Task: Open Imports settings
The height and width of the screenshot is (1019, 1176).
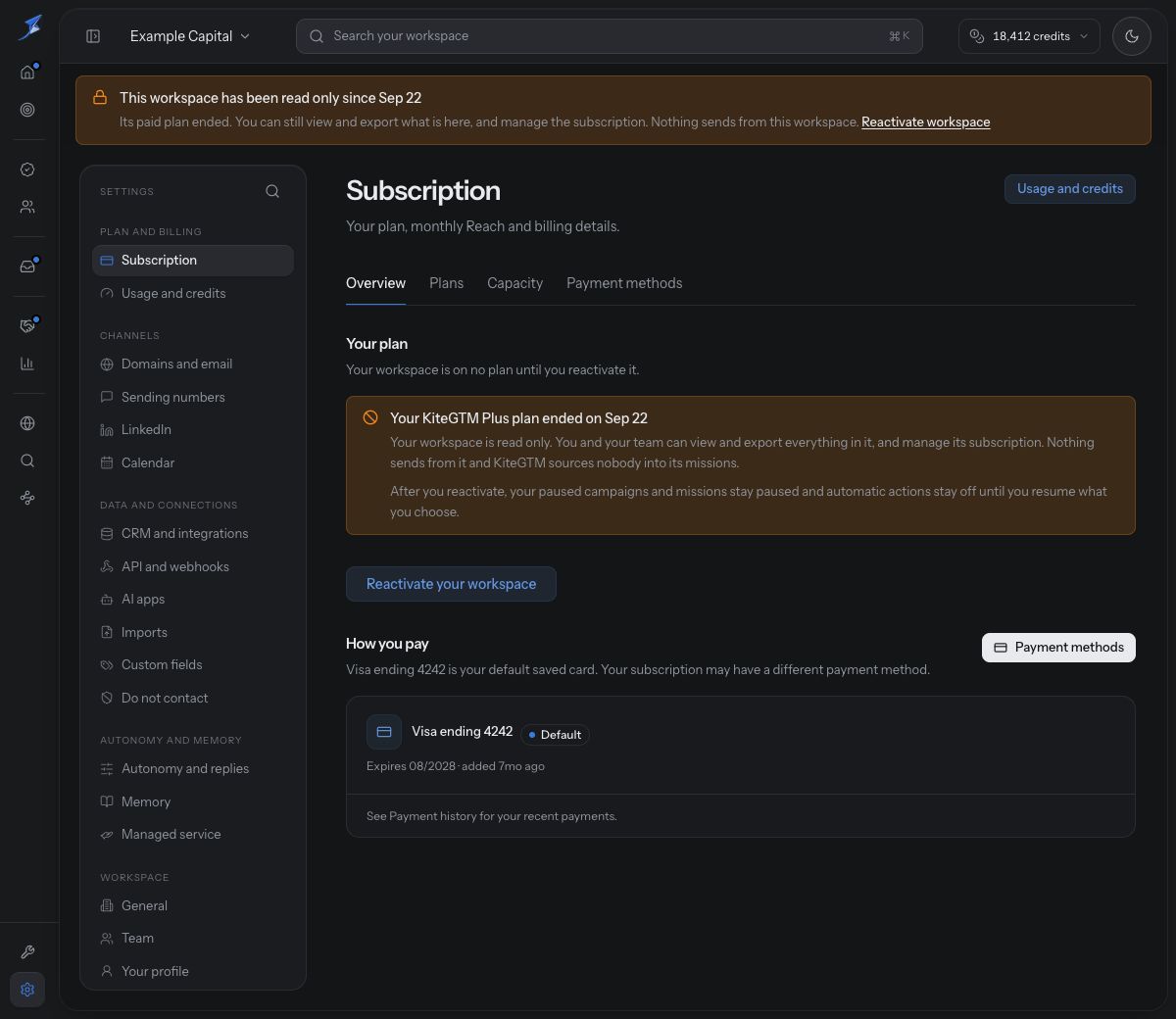Action: [x=193, y=633]
